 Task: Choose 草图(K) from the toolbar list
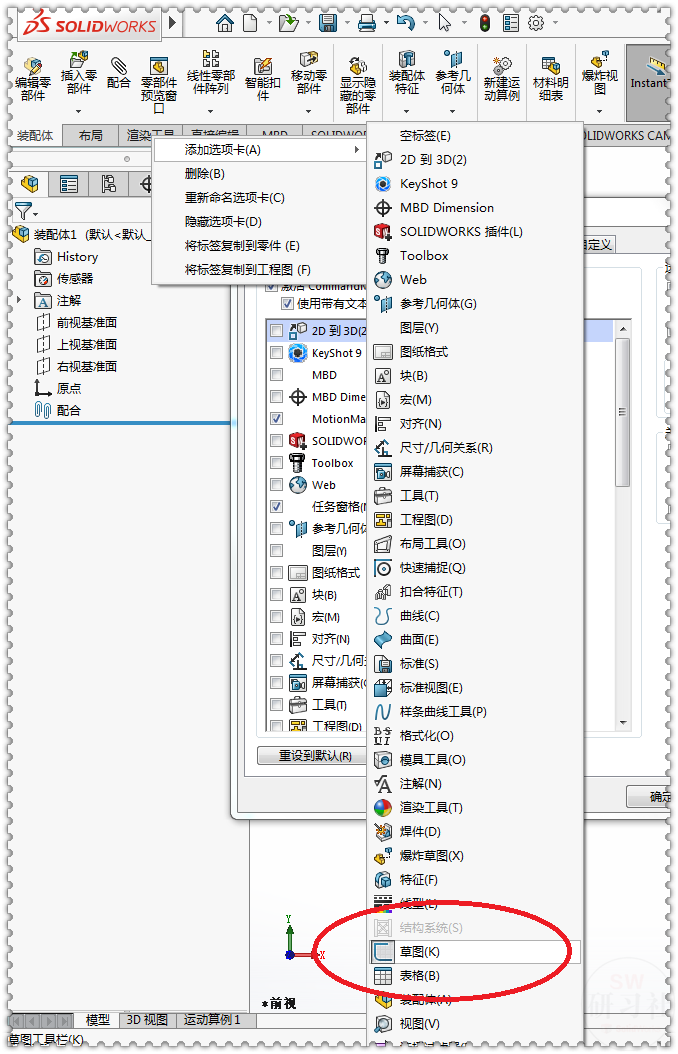tap(473, 952)
